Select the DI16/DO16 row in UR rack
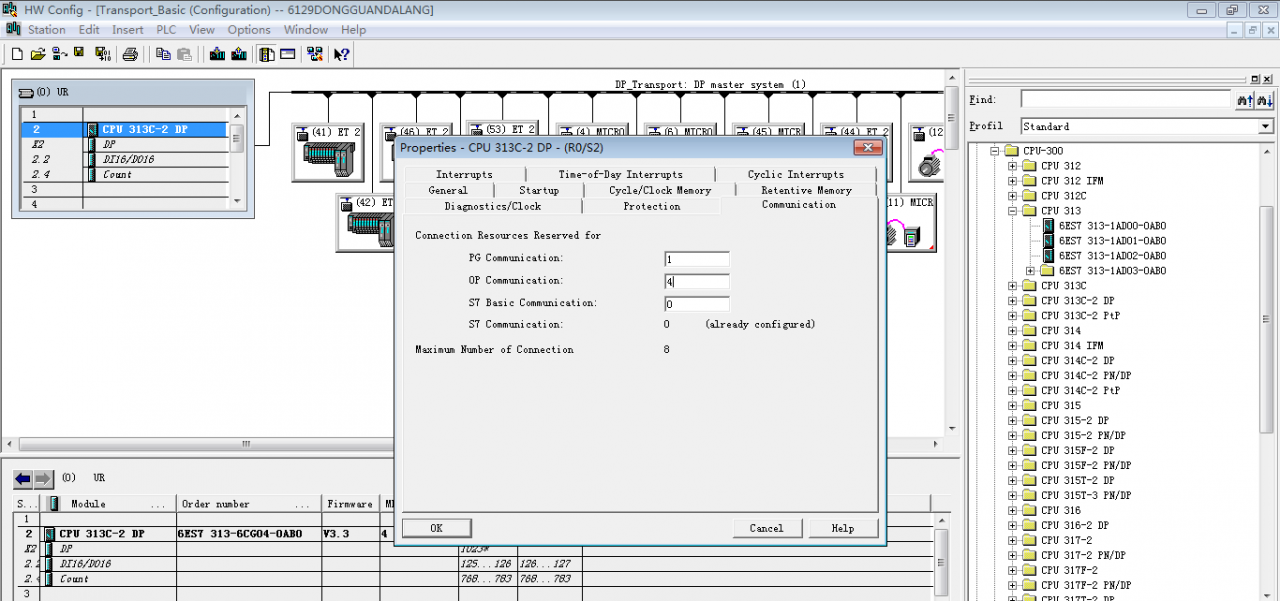Image resolution: width=1280 pixels, height=601 pixels. 125,160
